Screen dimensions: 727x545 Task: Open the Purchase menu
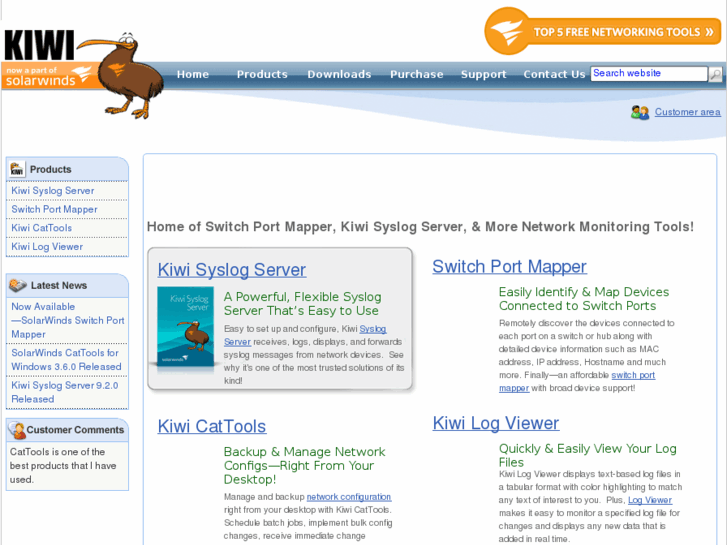[416, 74]
